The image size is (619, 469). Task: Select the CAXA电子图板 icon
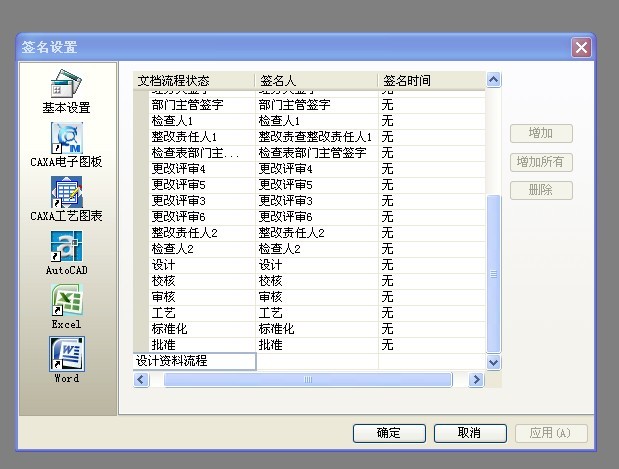66,145
